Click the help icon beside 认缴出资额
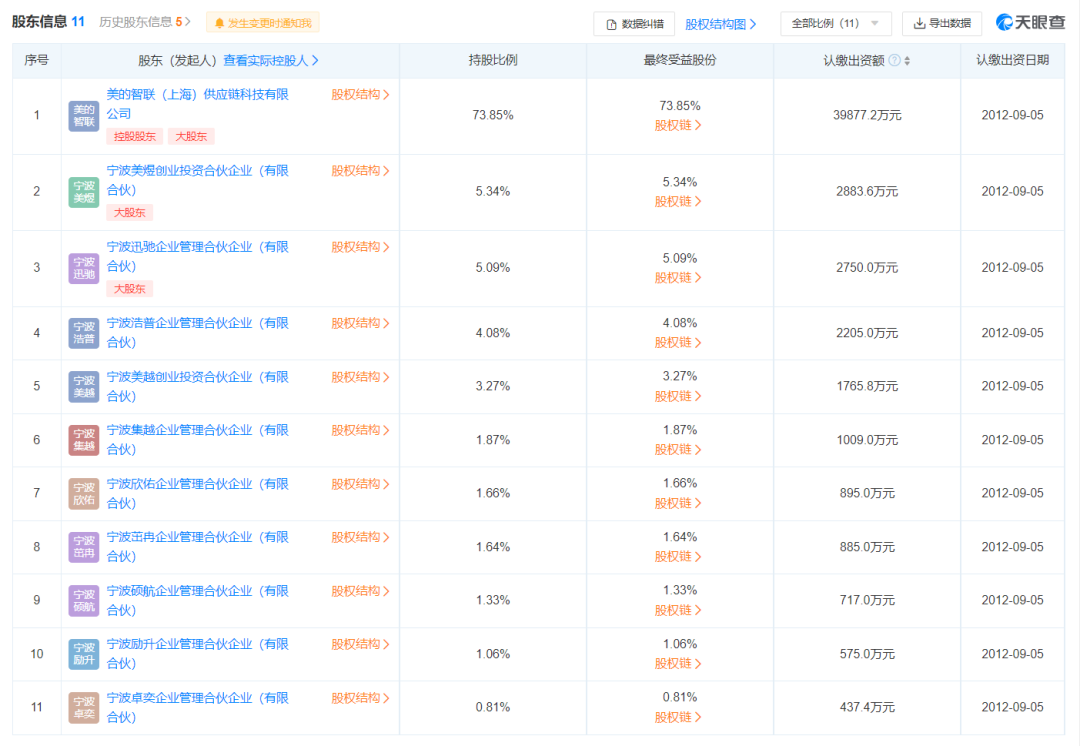1080x746 pixels. coord(894,61)
